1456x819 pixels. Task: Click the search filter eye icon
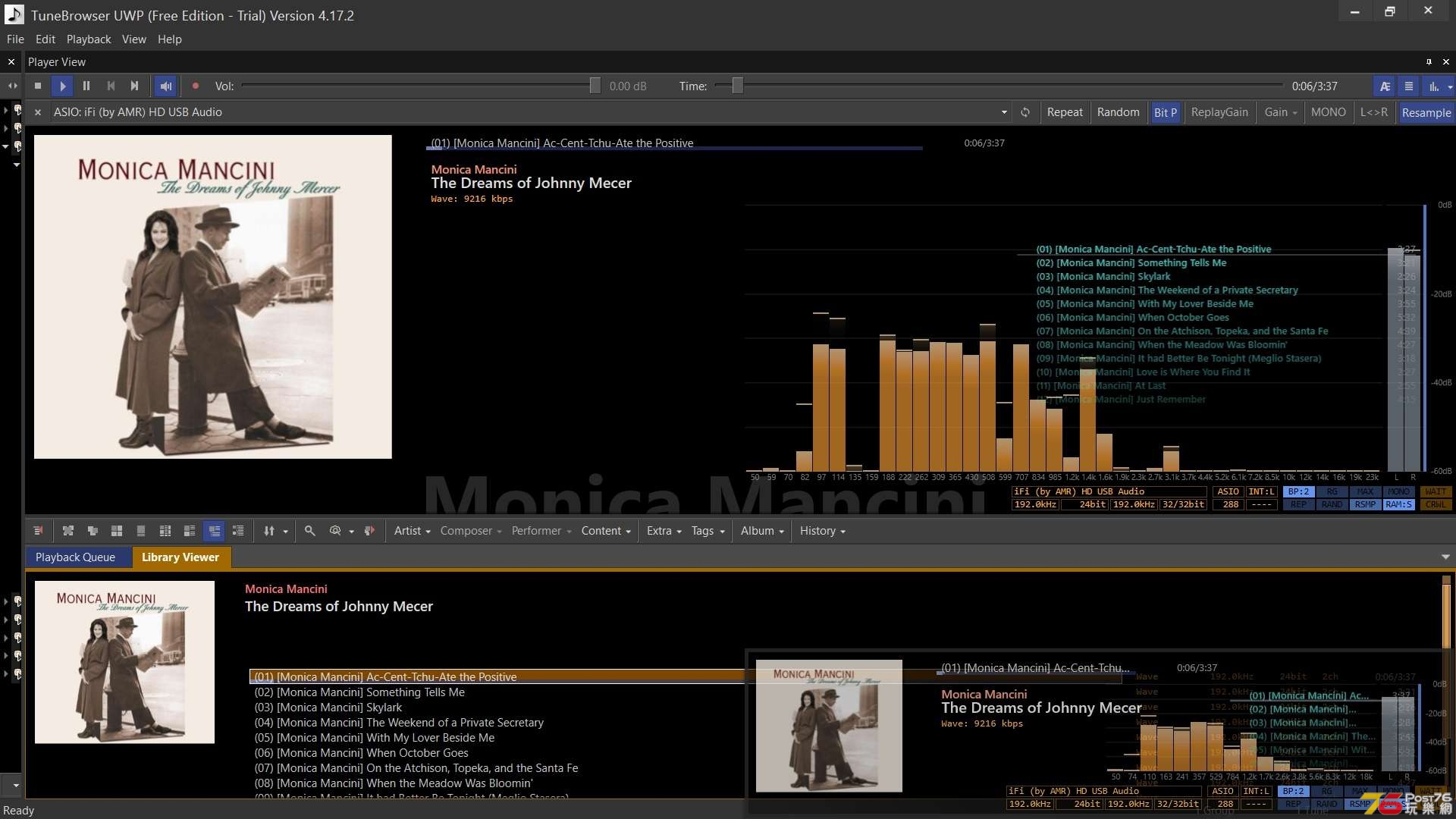(x=335, y=531)
